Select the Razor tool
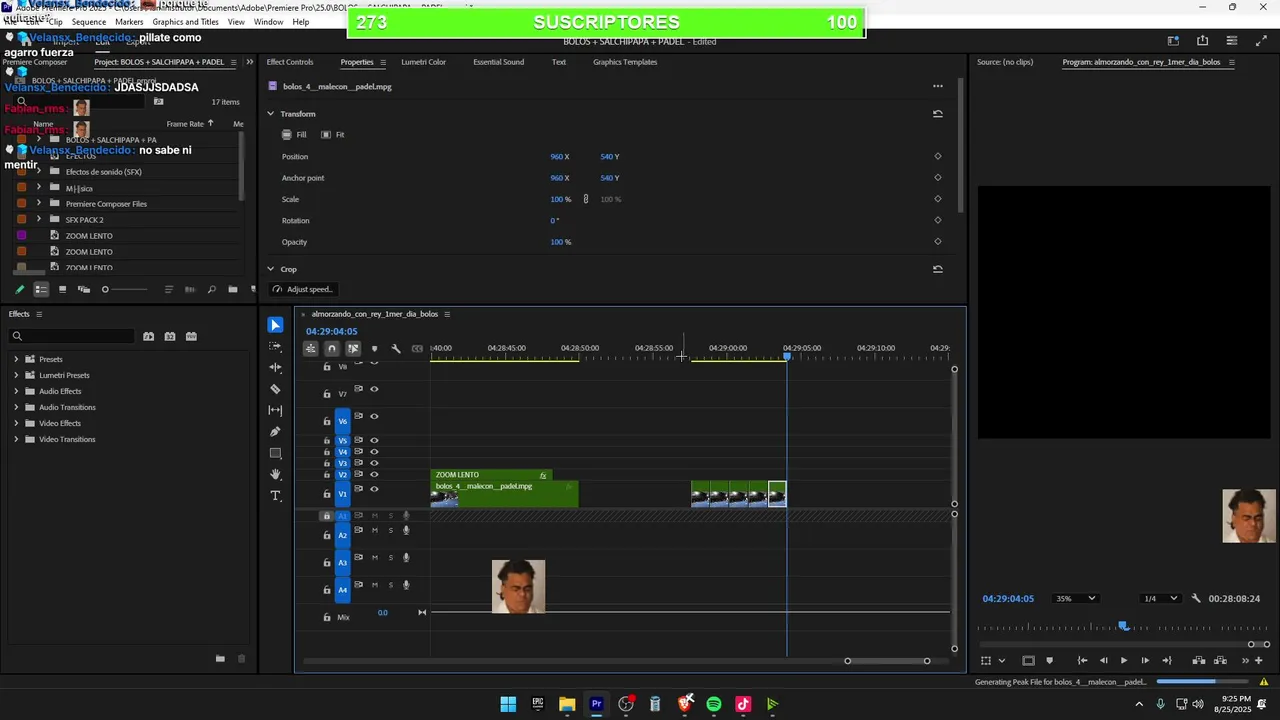1280x720 pixels. (275, 389)
